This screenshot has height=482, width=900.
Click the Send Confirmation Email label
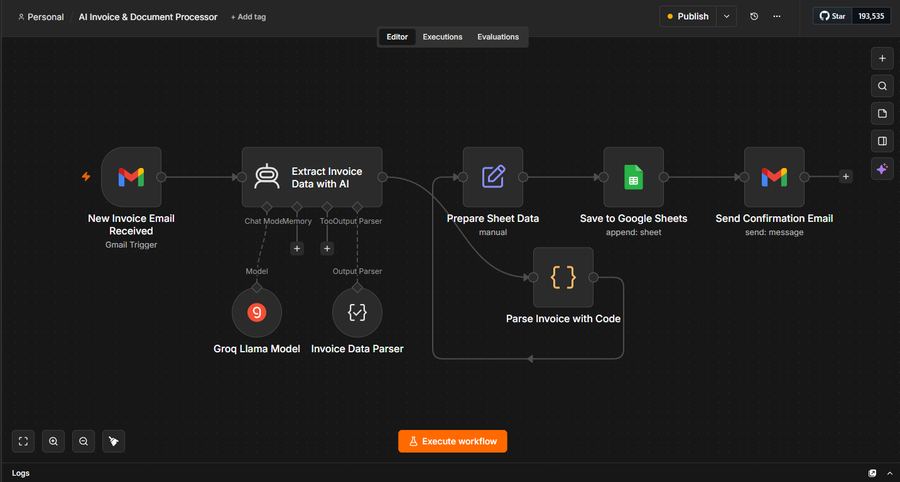774,219
